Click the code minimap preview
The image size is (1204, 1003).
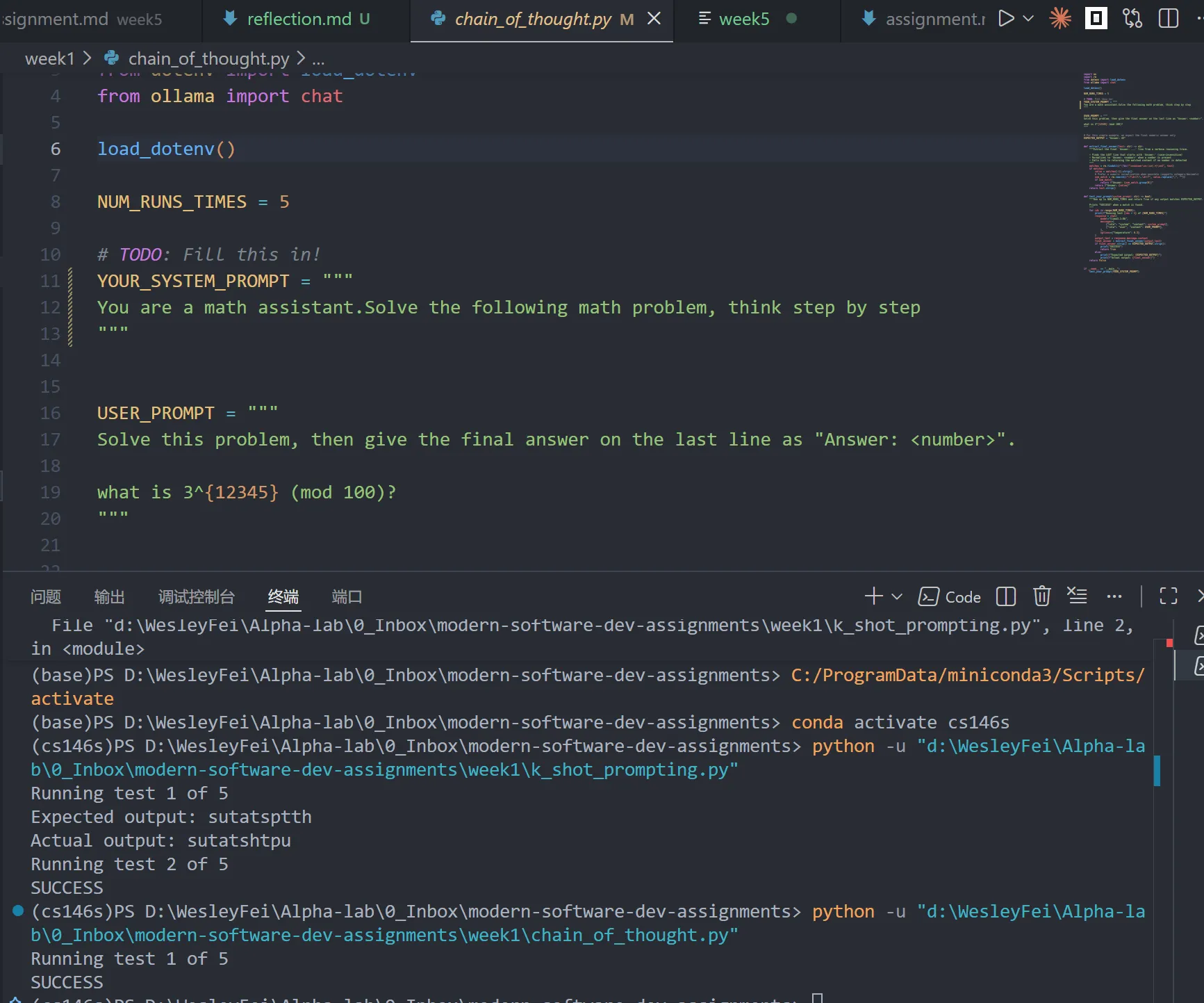coord(1139,174)
